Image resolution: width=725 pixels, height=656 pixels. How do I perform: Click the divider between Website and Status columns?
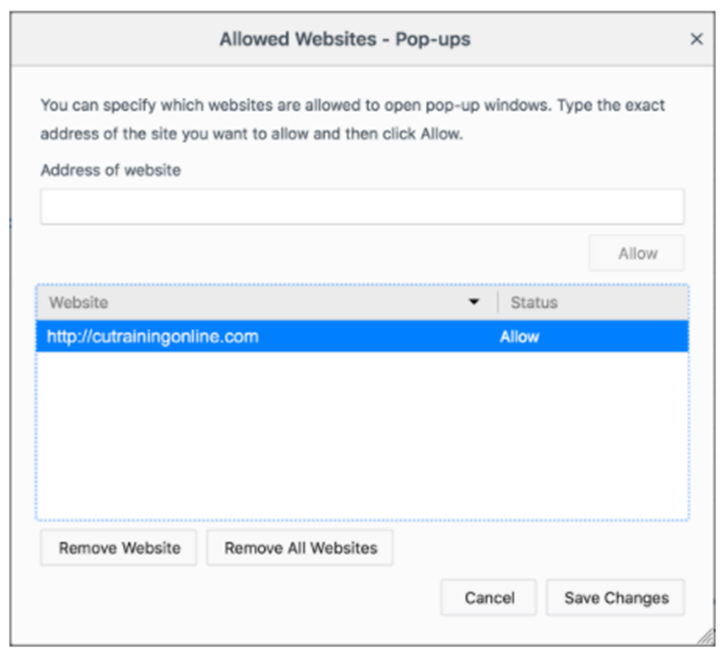(x=497, y=302)
